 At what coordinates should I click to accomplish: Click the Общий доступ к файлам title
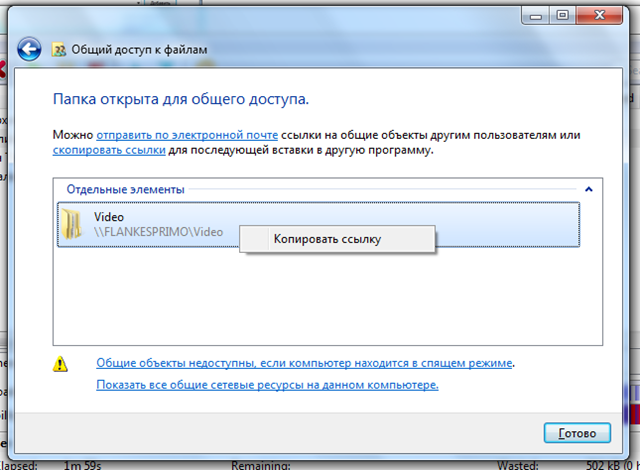[139, 50]
